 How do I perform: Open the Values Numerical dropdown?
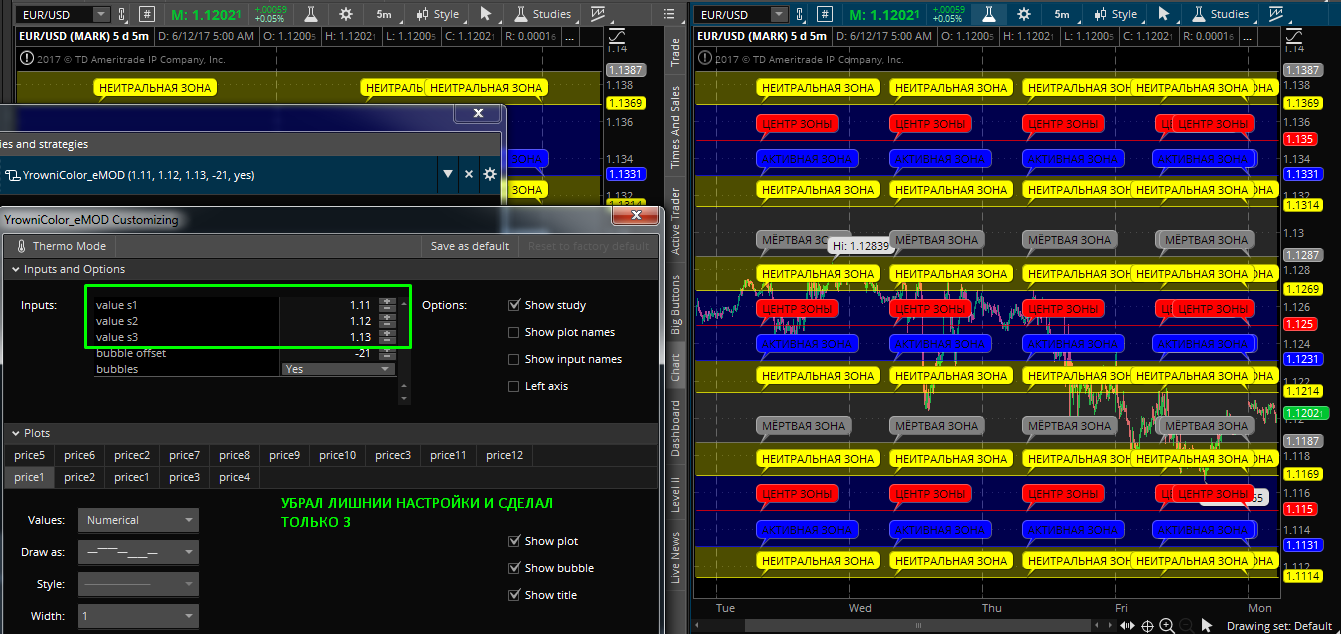tap(138, 520)
